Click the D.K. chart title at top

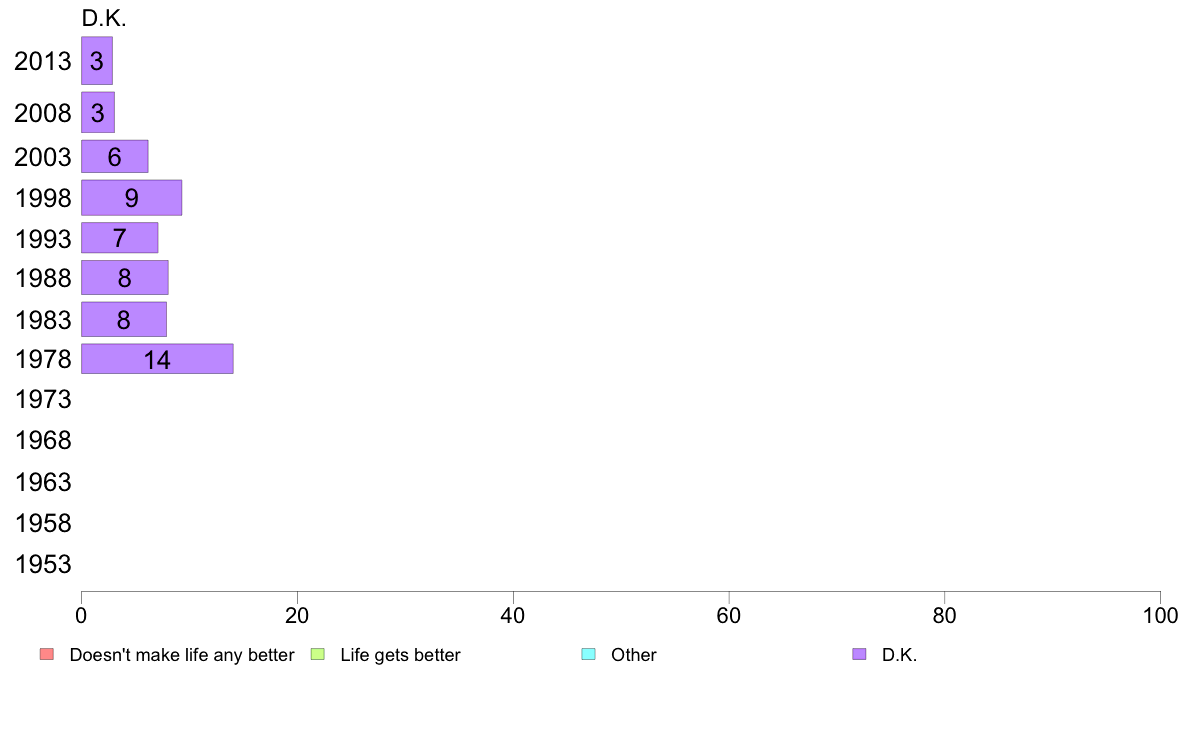[x=104, y=18]
